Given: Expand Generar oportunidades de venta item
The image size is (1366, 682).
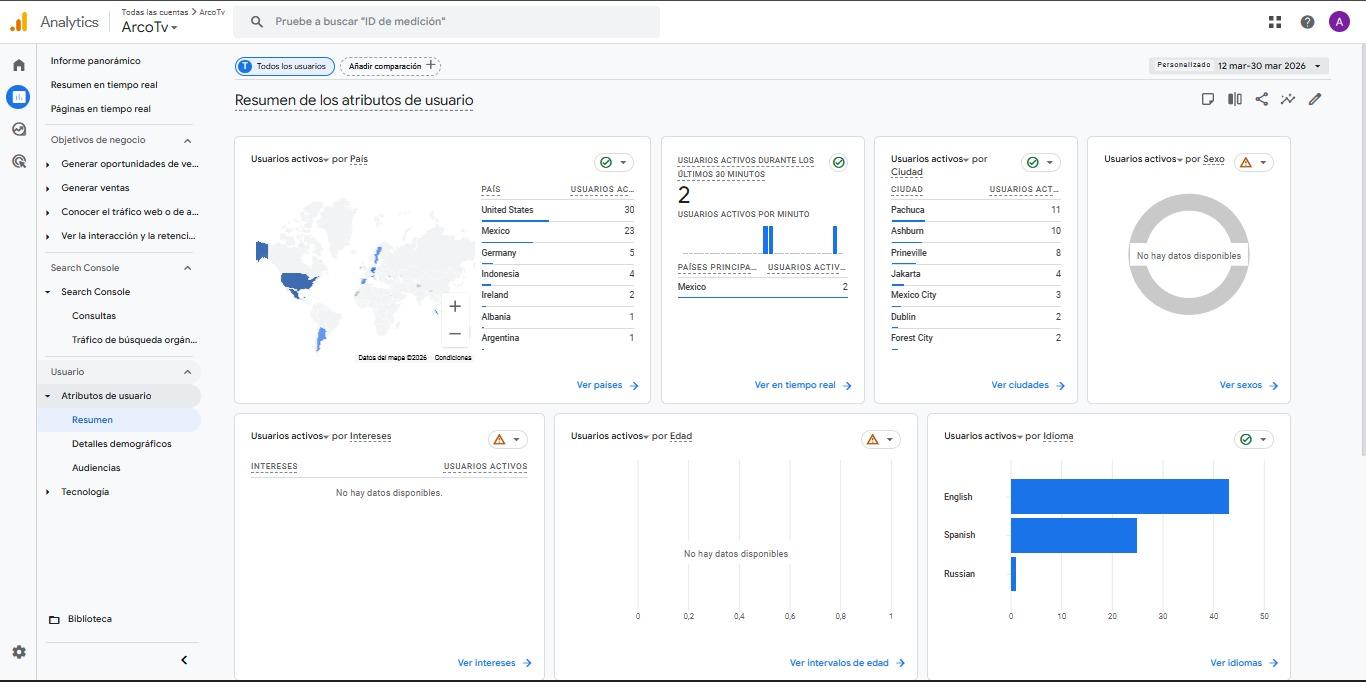Looking at the screenshot, I should (48, 164).
